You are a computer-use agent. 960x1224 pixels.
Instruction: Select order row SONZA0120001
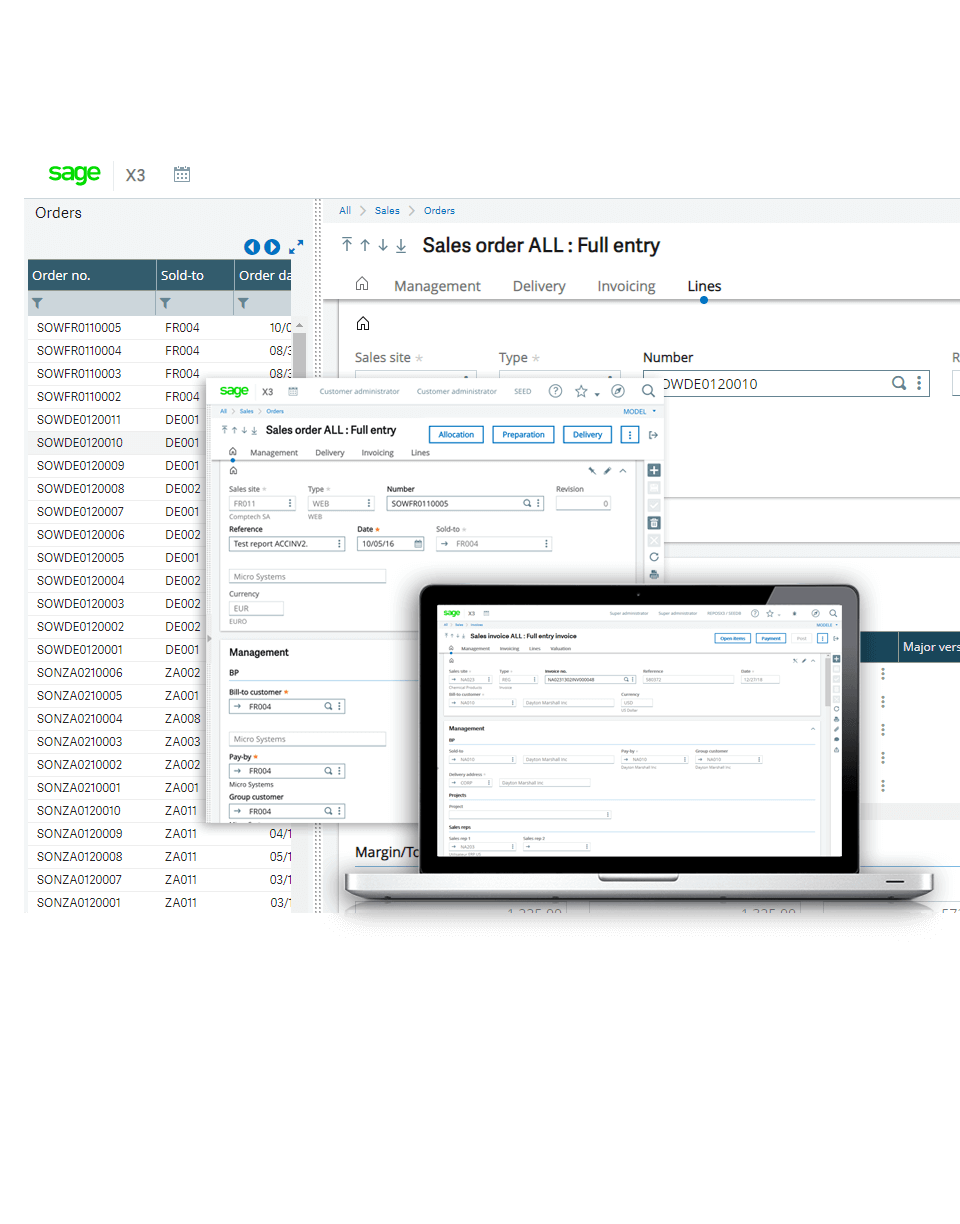[160, 903]
